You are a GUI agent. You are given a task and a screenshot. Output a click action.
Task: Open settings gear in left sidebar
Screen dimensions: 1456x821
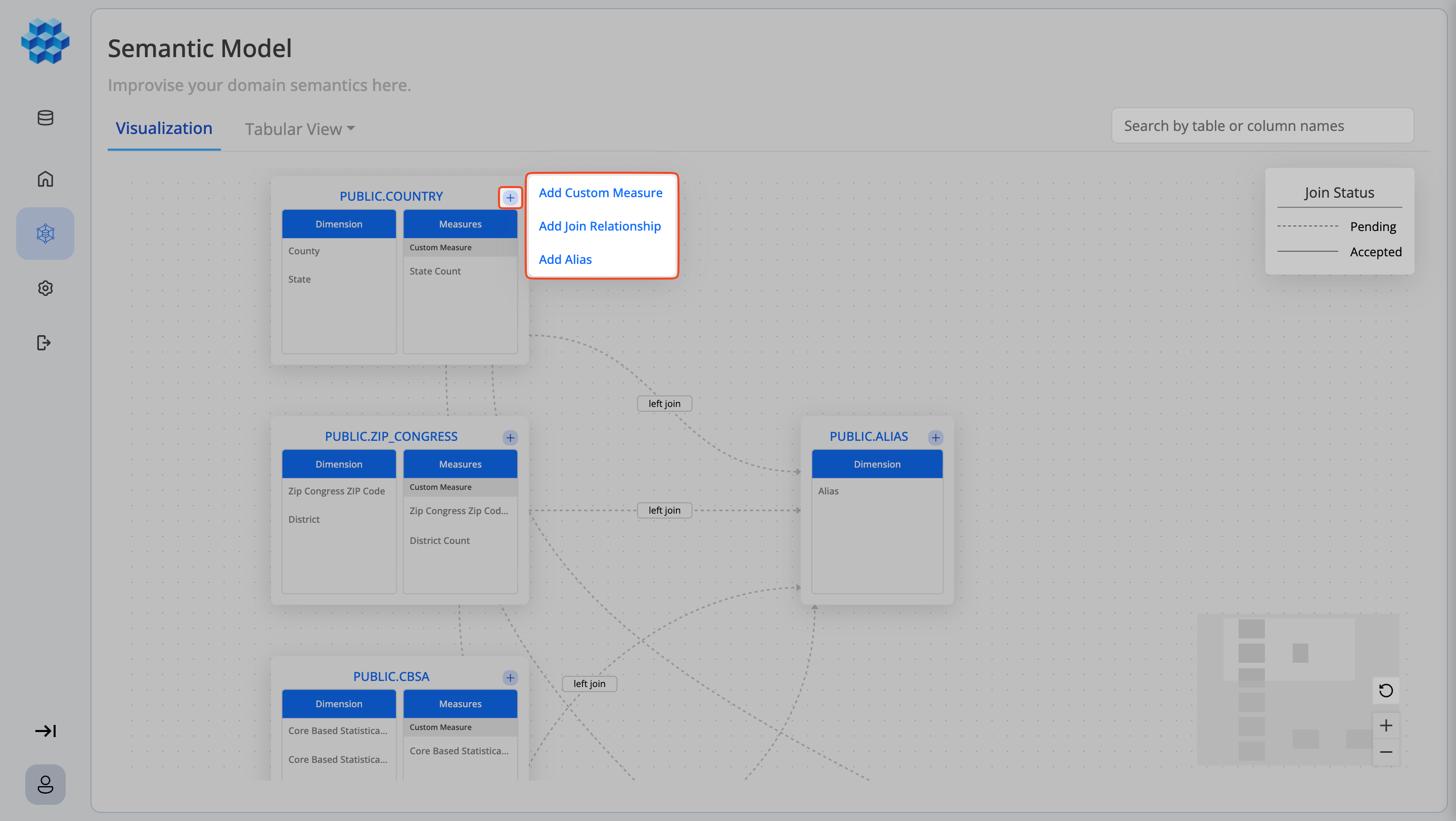pos(45,288)
